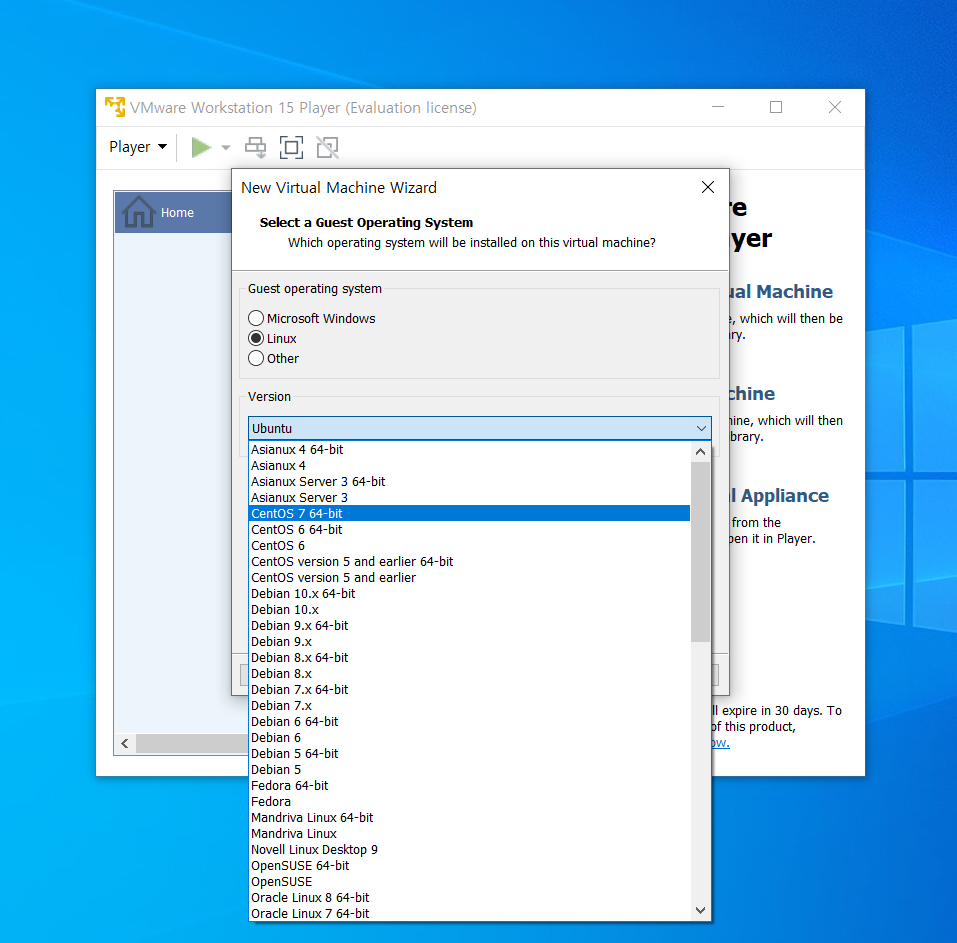Image resolution: width=957 pixels, height=943 pixels.
Task: Click the version list scrollbar thumb
Action: click(701, 552)
